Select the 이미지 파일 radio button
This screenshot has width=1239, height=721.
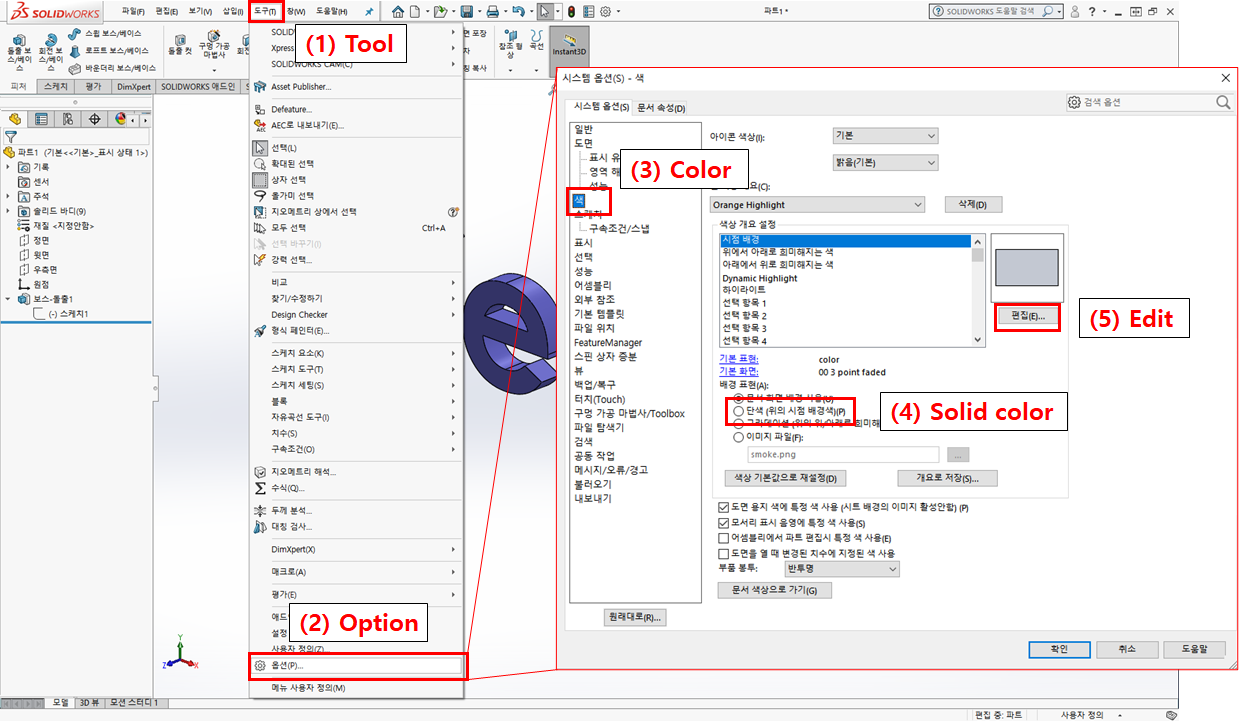(739, 436)
